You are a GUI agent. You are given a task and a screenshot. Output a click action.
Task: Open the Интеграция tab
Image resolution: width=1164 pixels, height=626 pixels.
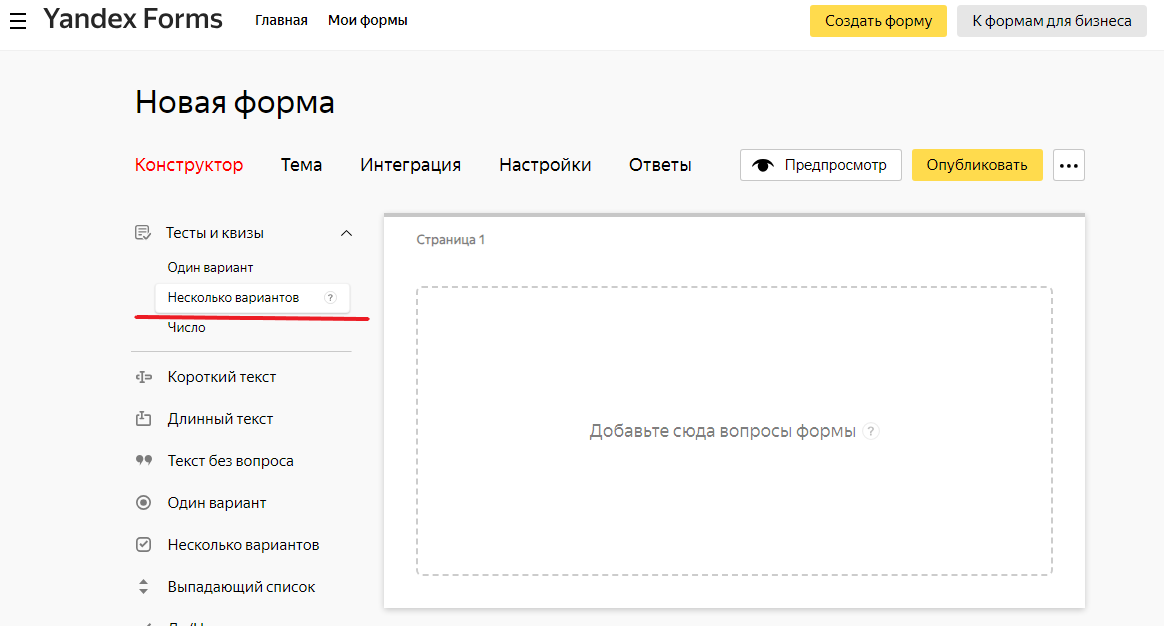411,165
